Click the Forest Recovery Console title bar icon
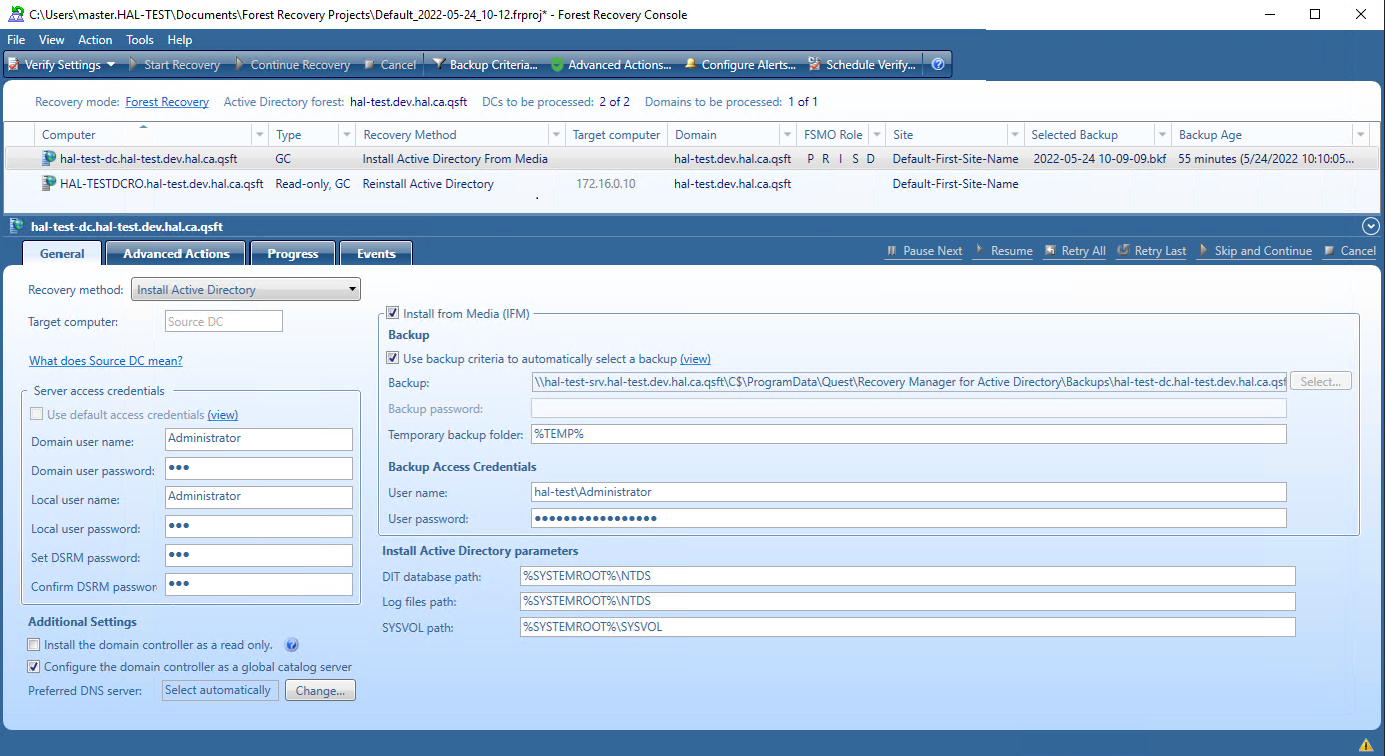This screenshot has height=756, width=1385. 16,14
